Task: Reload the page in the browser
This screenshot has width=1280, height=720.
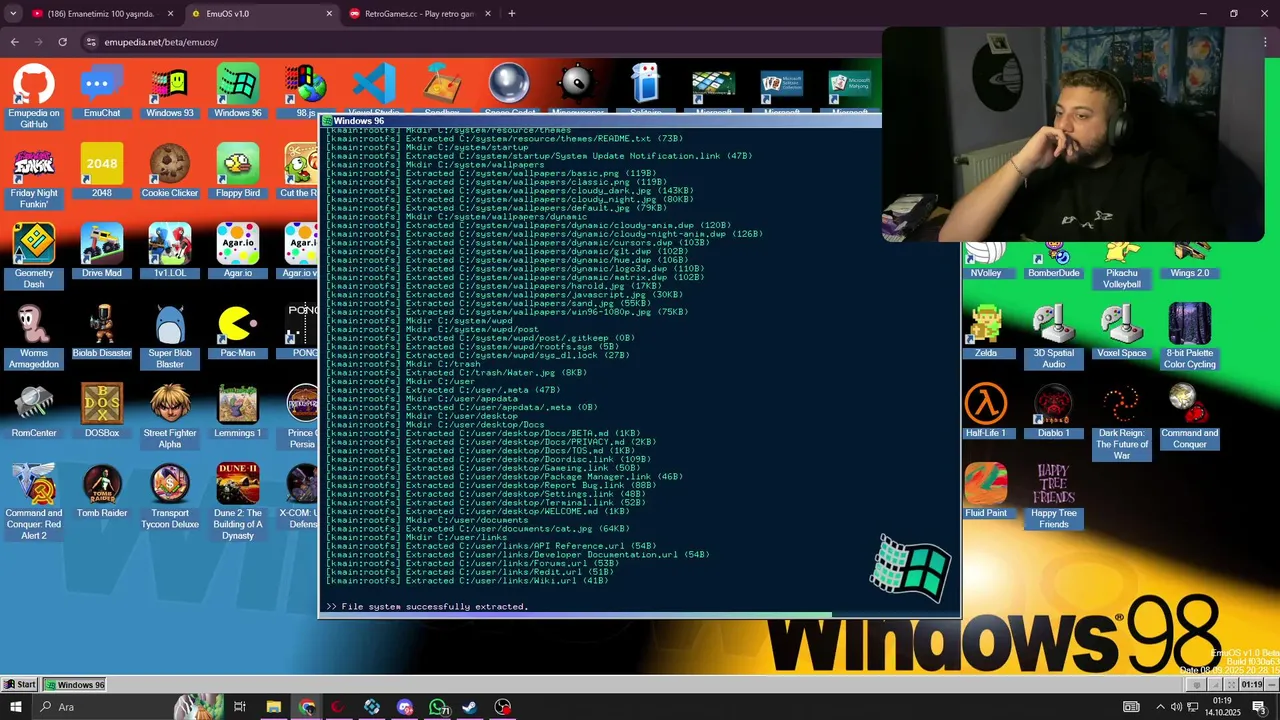Action: point(62,42)
